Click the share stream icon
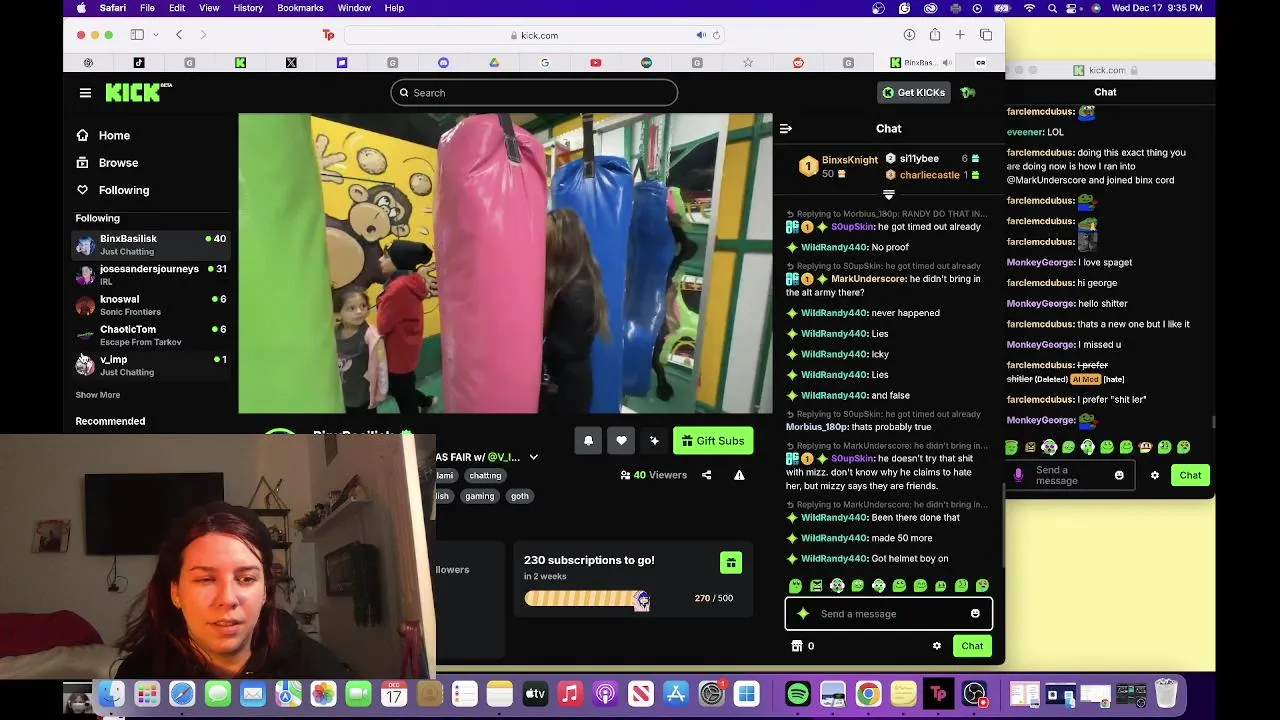The height and width of the screenshot is (720, 1280). [x=706, y=475]
